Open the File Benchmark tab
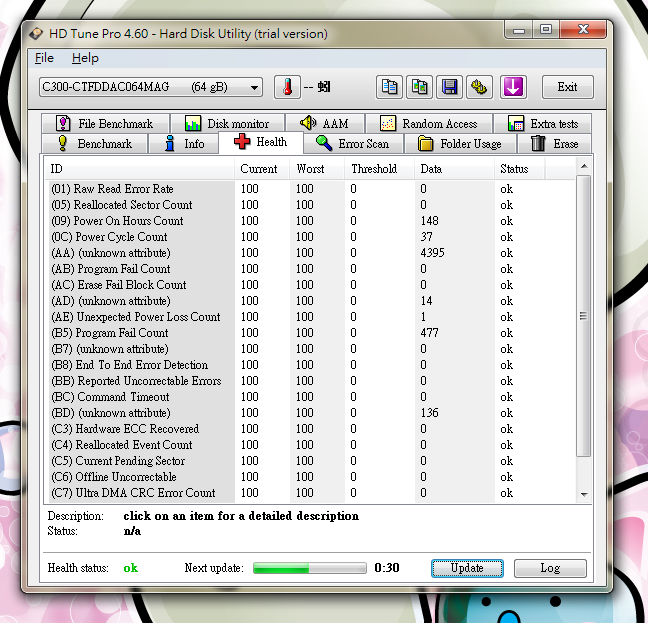 (x=105, y=124)
